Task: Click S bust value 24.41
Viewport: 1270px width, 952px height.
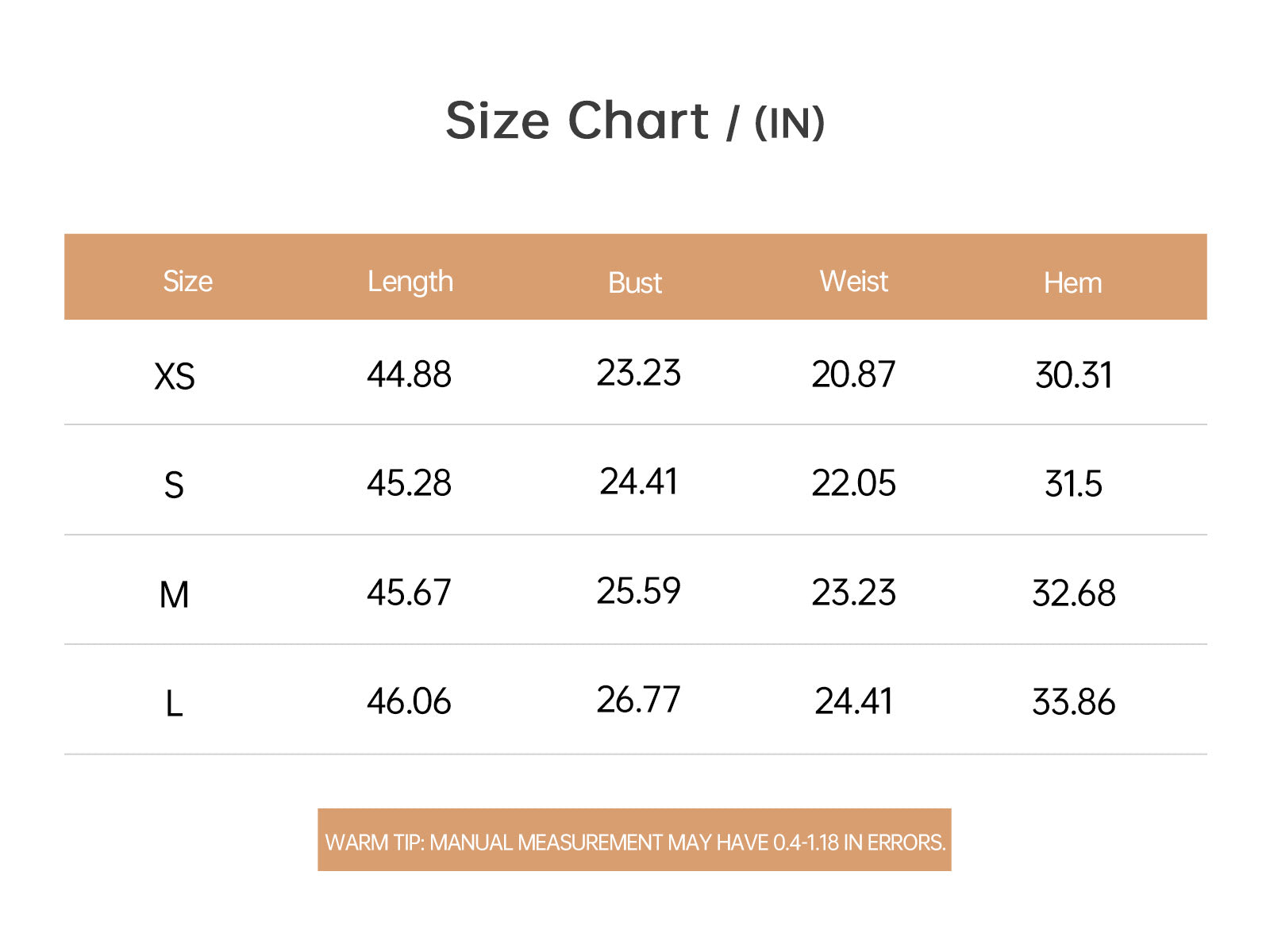Action: coord(639,482)
